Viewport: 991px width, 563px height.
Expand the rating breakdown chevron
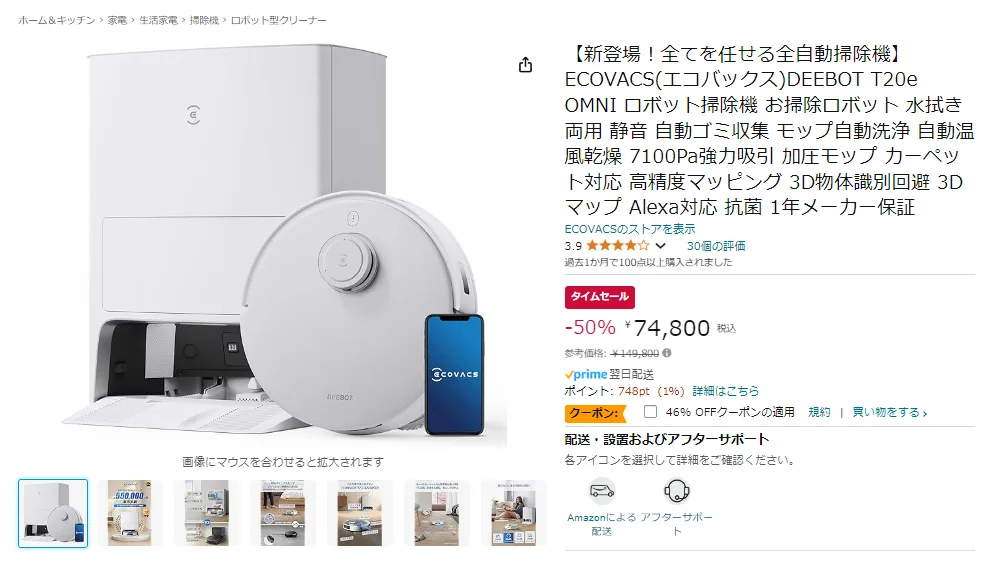click(660, 246)
